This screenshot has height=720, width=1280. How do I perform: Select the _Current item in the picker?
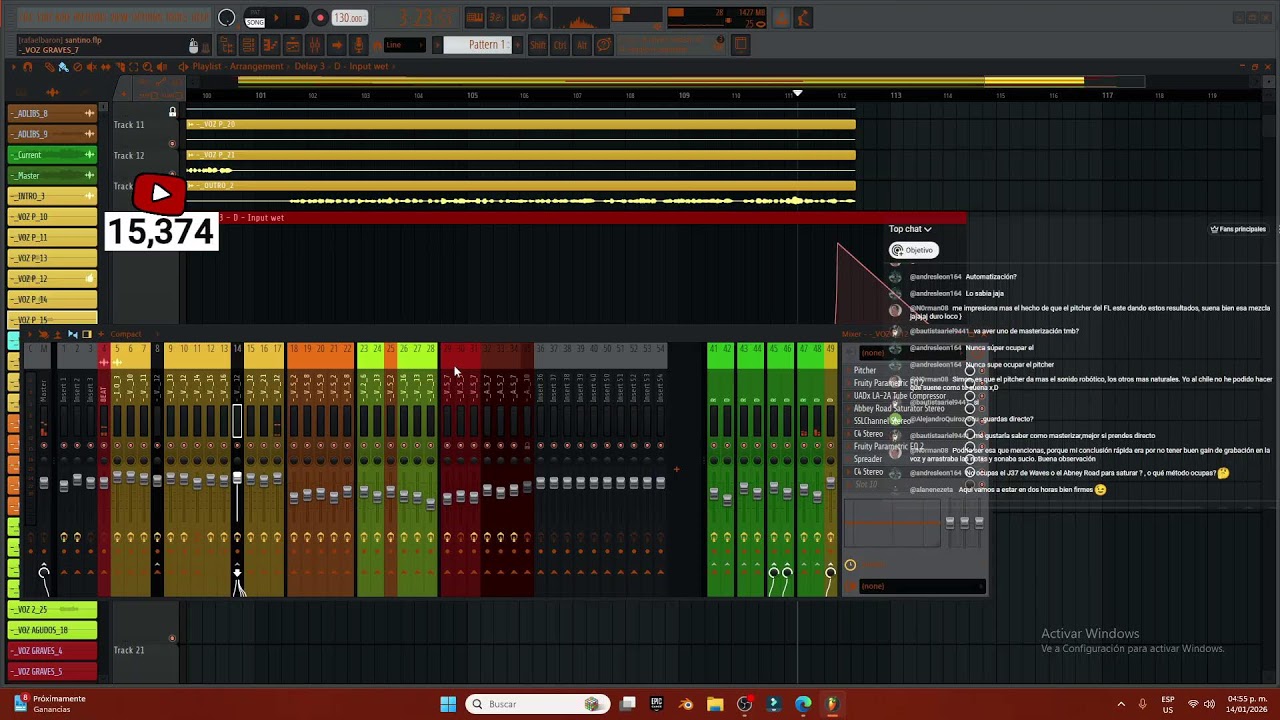(x=52, y=155)
